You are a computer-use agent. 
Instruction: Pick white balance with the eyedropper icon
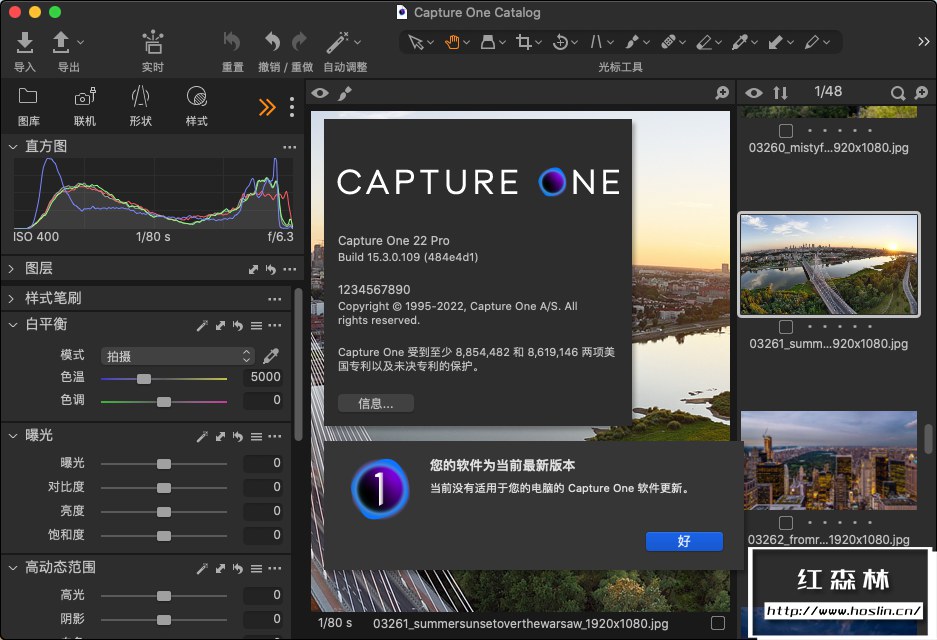271,356
